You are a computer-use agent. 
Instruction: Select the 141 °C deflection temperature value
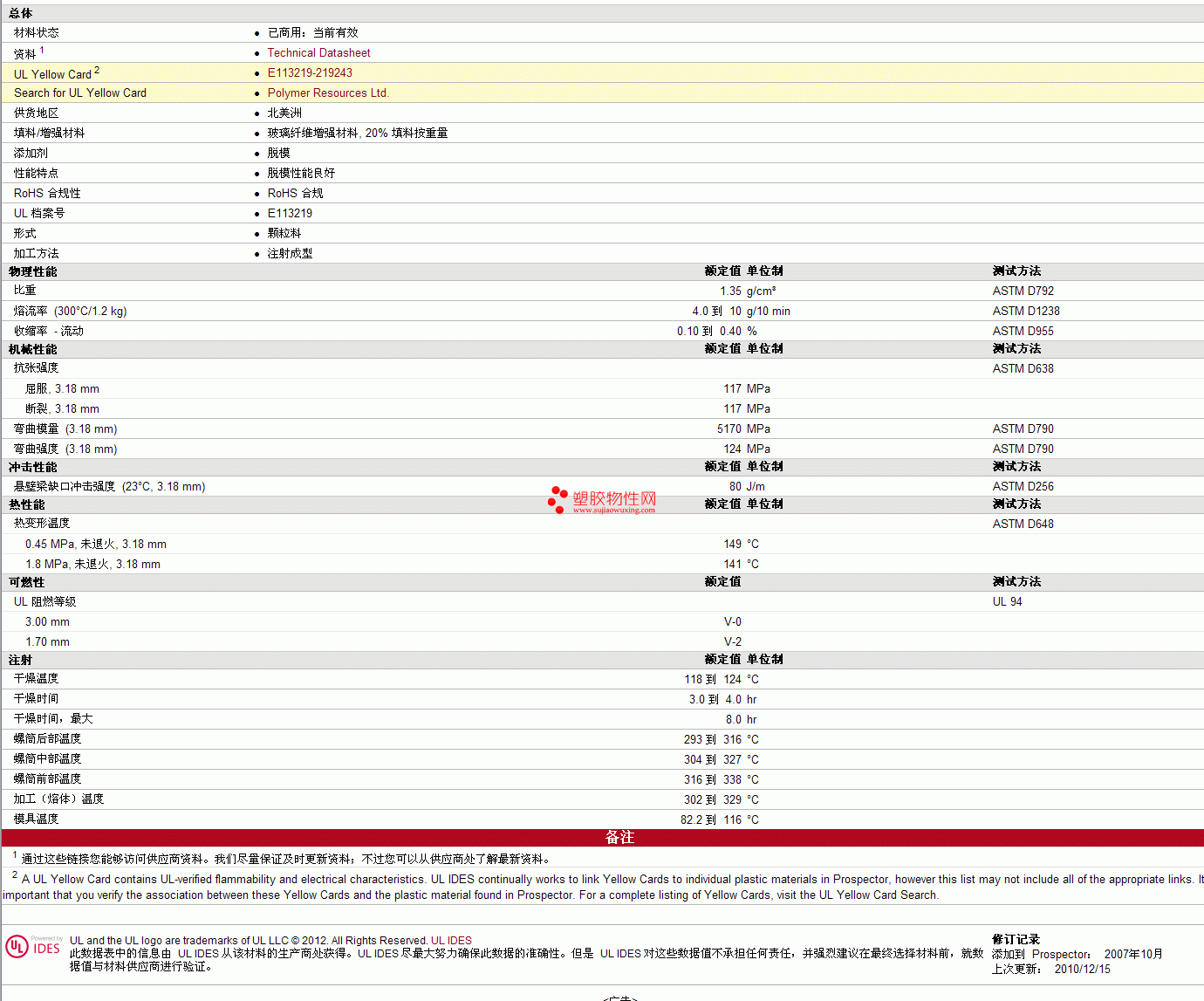click(x=741, y=565)
